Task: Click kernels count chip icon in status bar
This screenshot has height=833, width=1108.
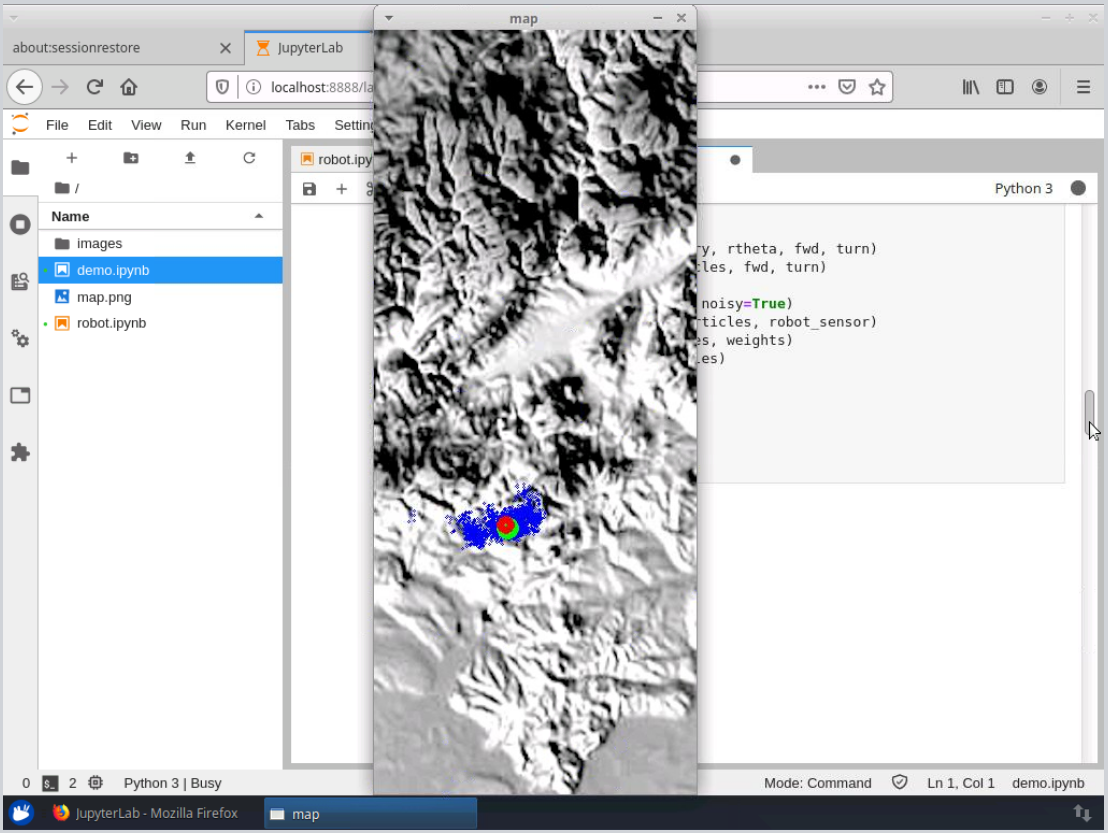Action: click(95, 783)
